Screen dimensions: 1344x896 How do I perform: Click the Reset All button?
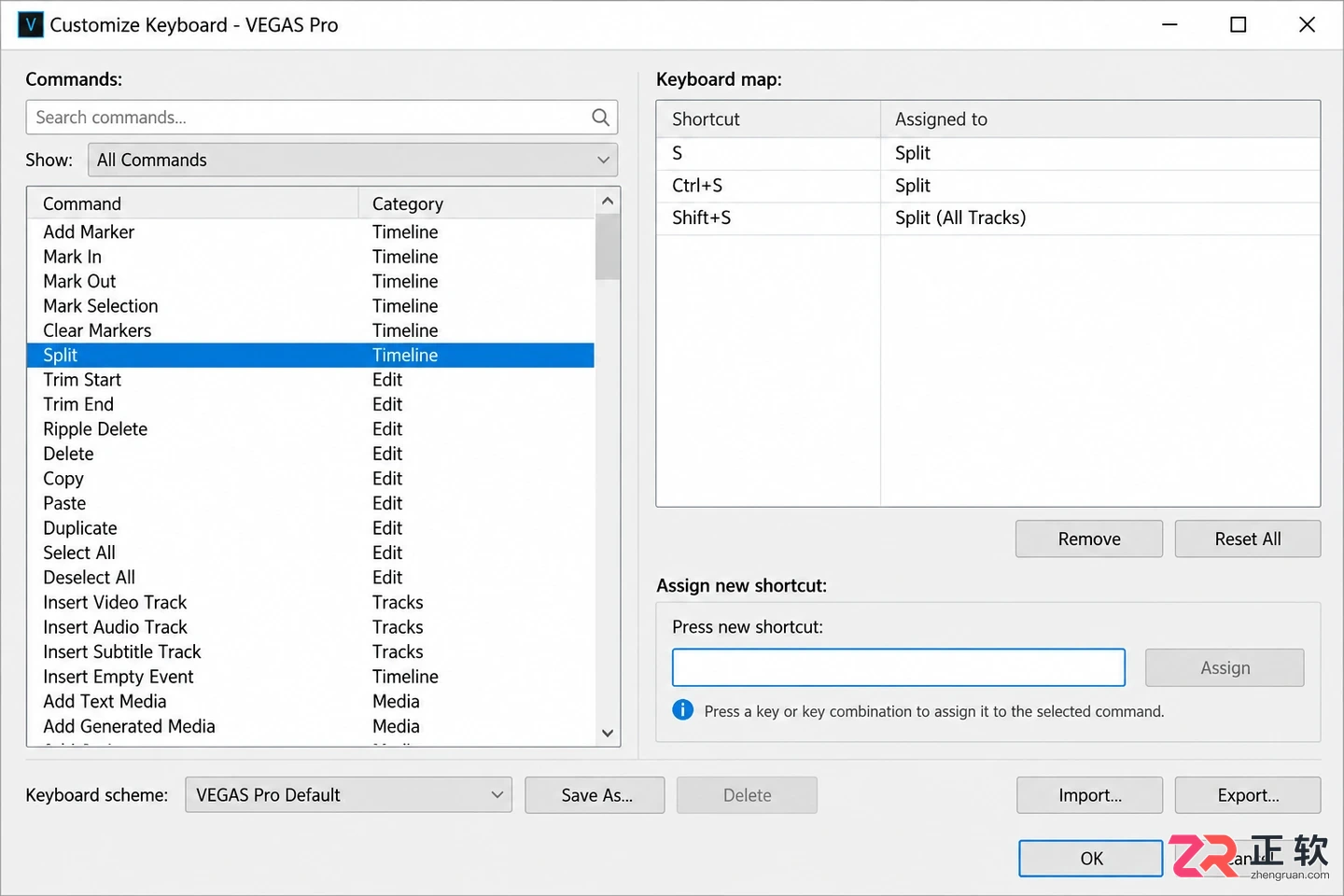pos(1248,539)
